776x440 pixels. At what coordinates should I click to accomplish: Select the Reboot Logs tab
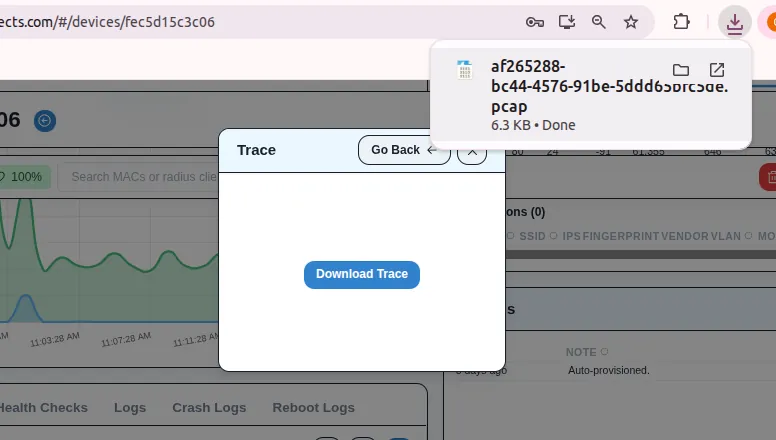pos(313,408)
